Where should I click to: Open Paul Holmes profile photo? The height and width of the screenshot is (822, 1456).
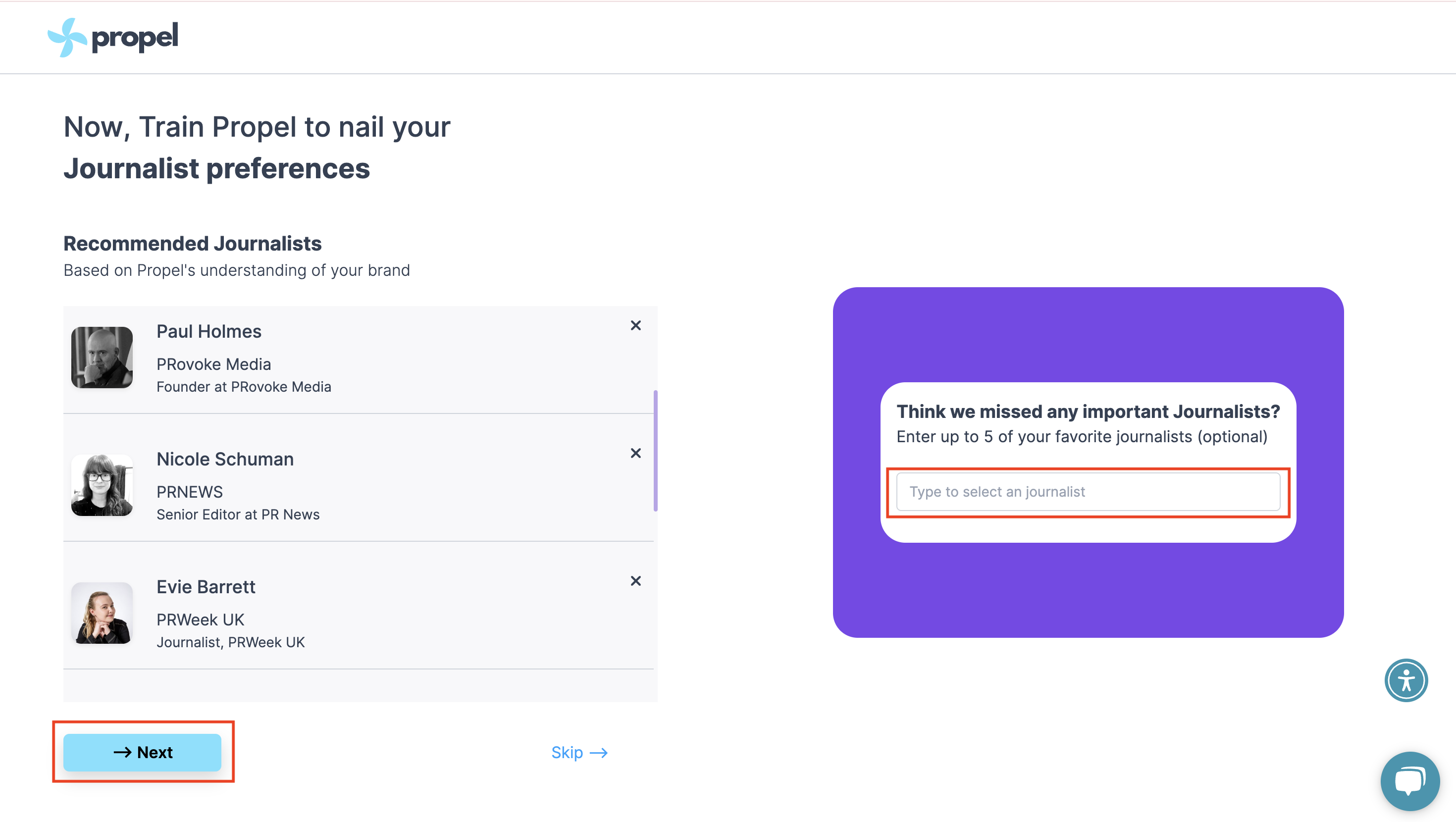[x=102, y=358]
